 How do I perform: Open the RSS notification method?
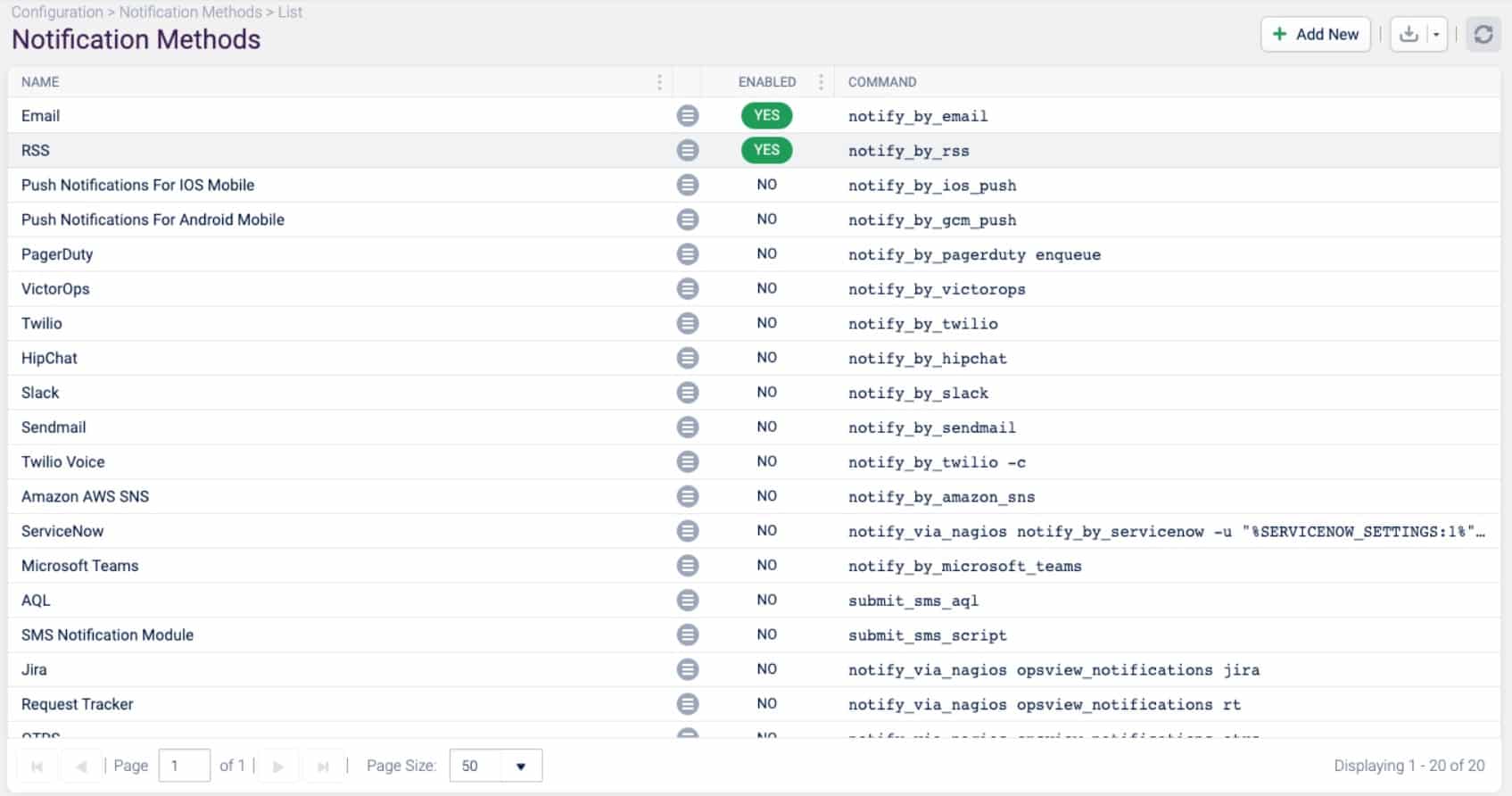(x=36, y=150)
